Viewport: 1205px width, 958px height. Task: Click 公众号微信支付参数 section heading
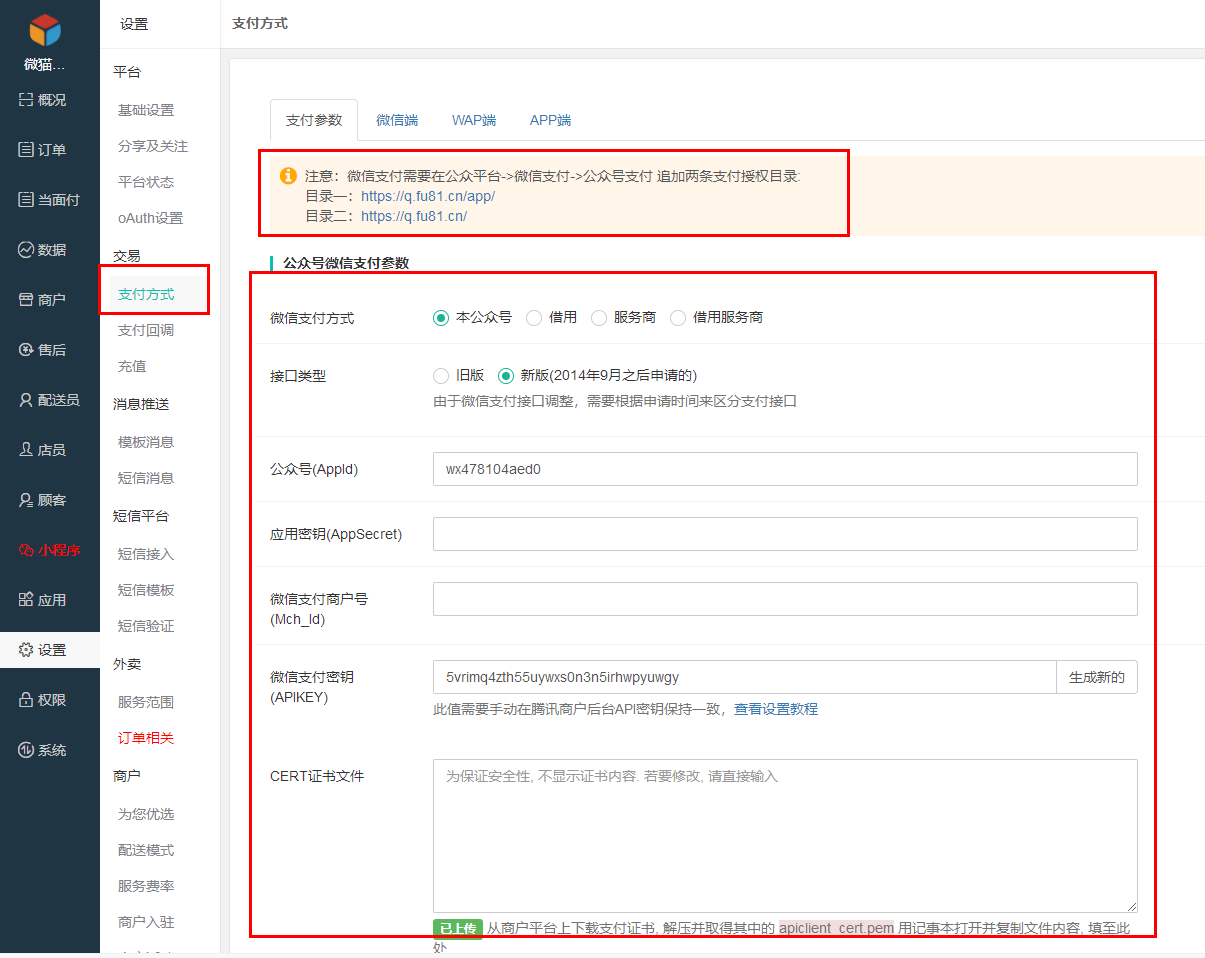(346, 264)
